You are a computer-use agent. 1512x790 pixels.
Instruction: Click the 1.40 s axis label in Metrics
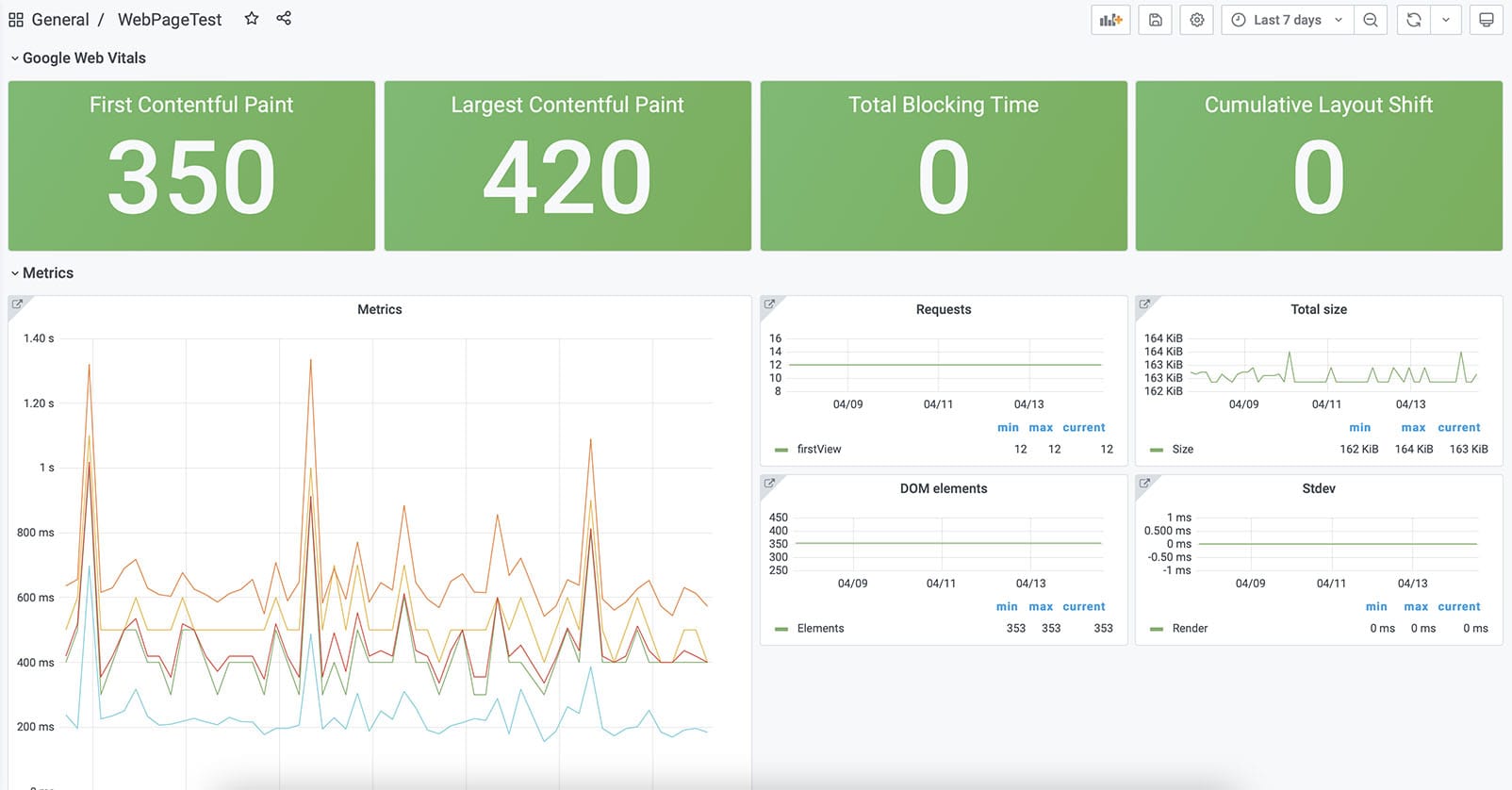point(39,338)
